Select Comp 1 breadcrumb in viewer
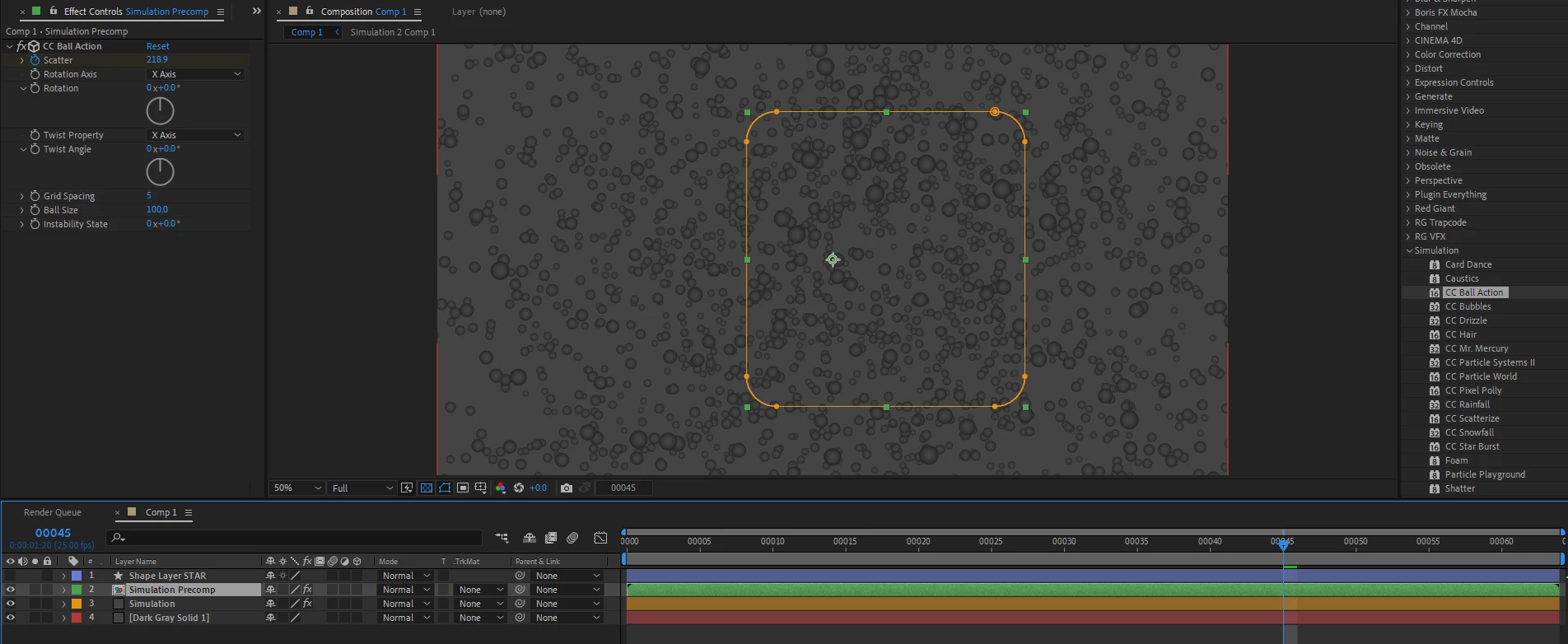 pyautogui.click(x=307, y=32)
